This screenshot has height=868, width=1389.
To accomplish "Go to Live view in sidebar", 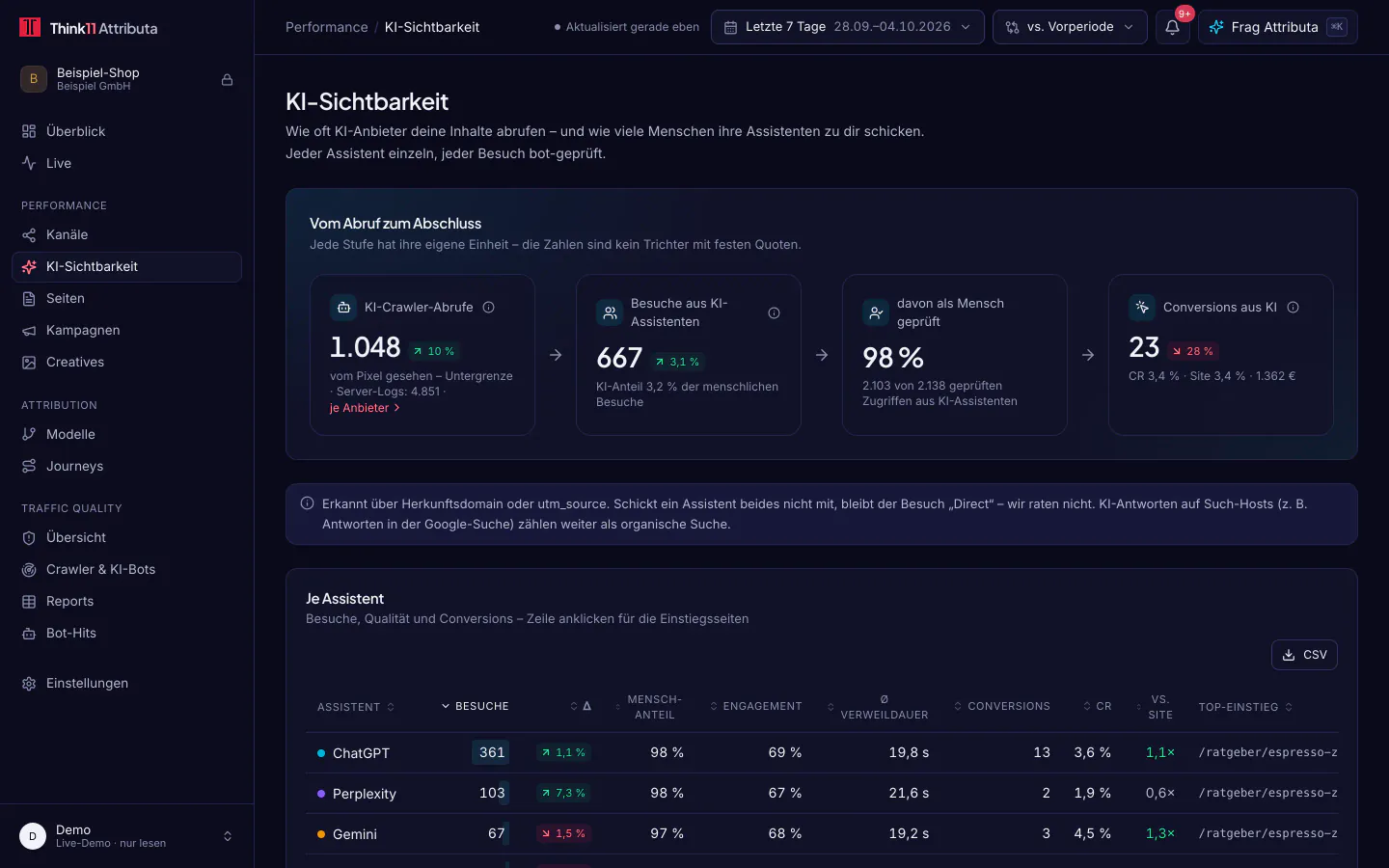I will pos(126,163).
